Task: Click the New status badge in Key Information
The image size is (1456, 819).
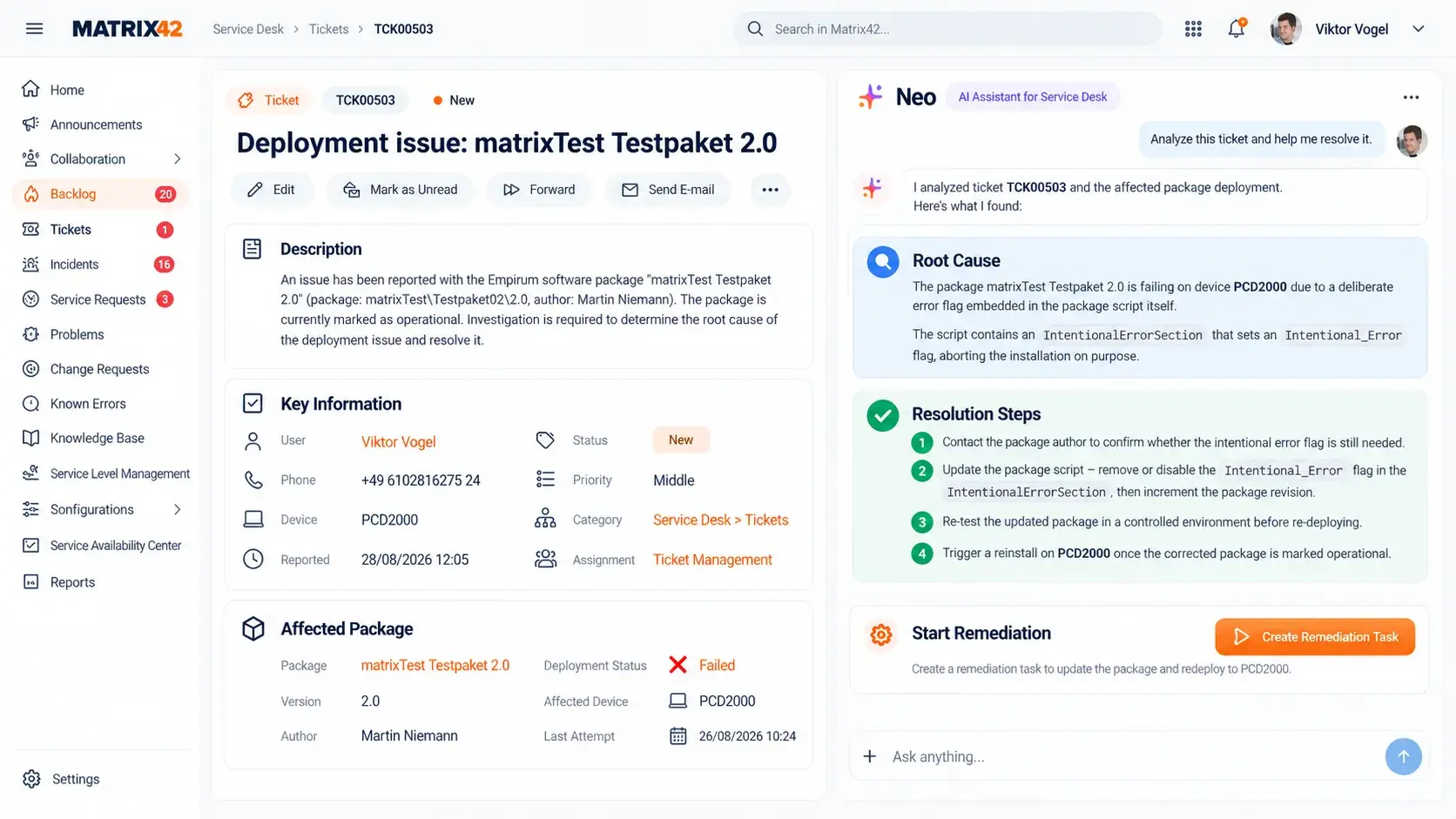Action: (x=681, y=440)
